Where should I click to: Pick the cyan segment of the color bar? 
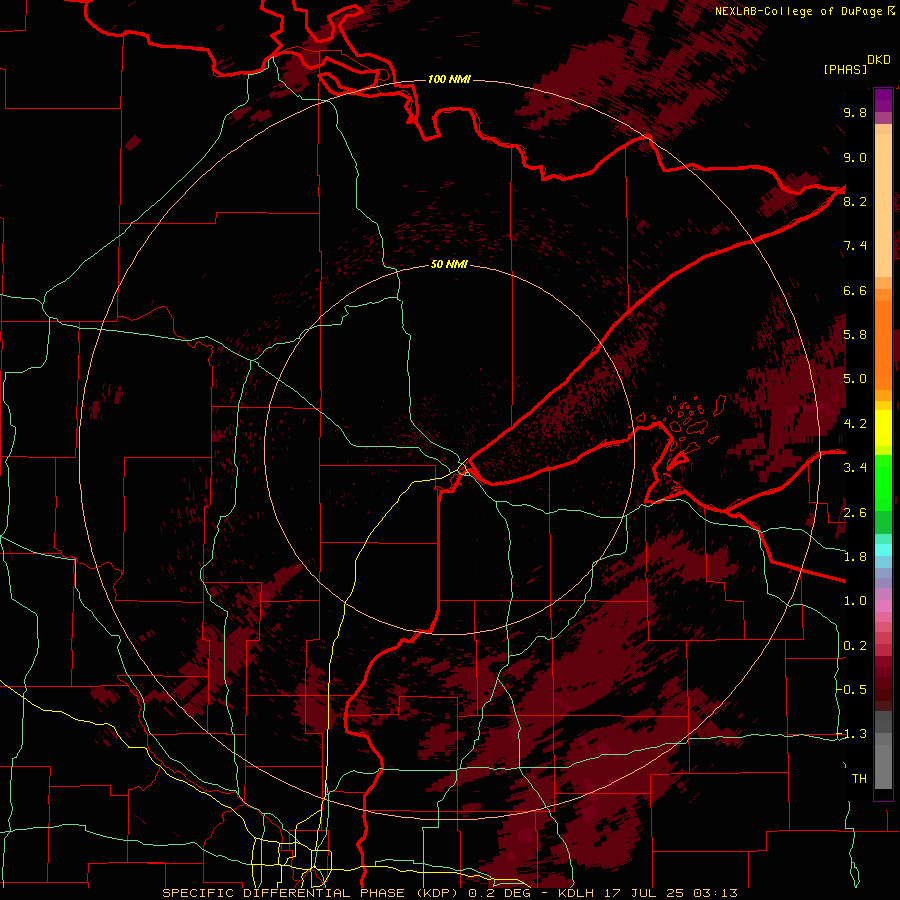point(883,550)
